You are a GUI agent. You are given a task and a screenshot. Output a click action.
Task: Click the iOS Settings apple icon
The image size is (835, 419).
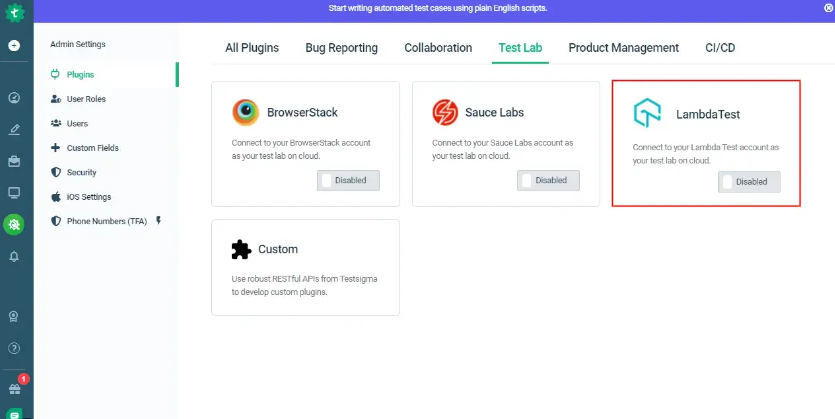55,196
